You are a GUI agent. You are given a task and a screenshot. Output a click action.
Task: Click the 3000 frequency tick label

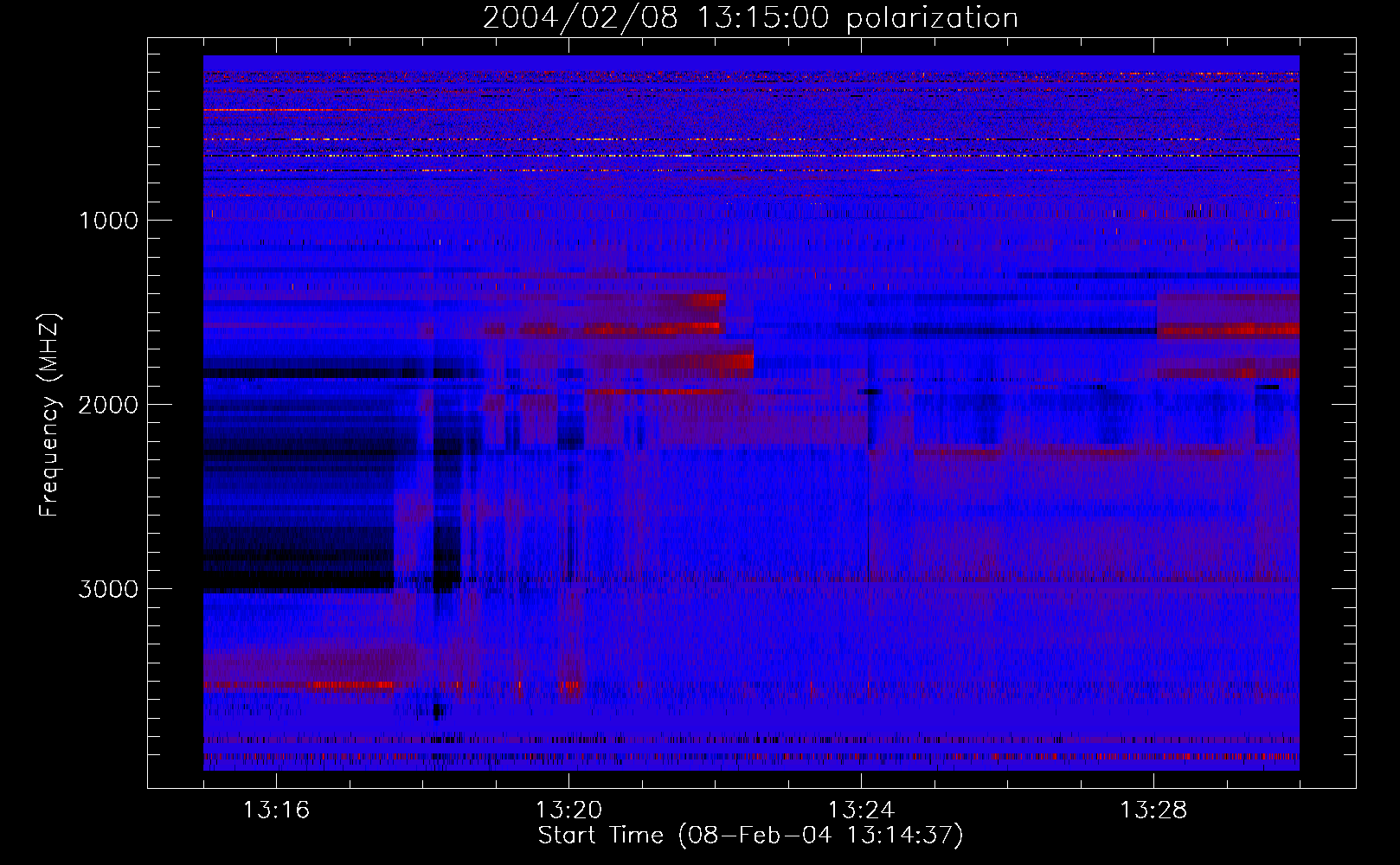[108, 589]
